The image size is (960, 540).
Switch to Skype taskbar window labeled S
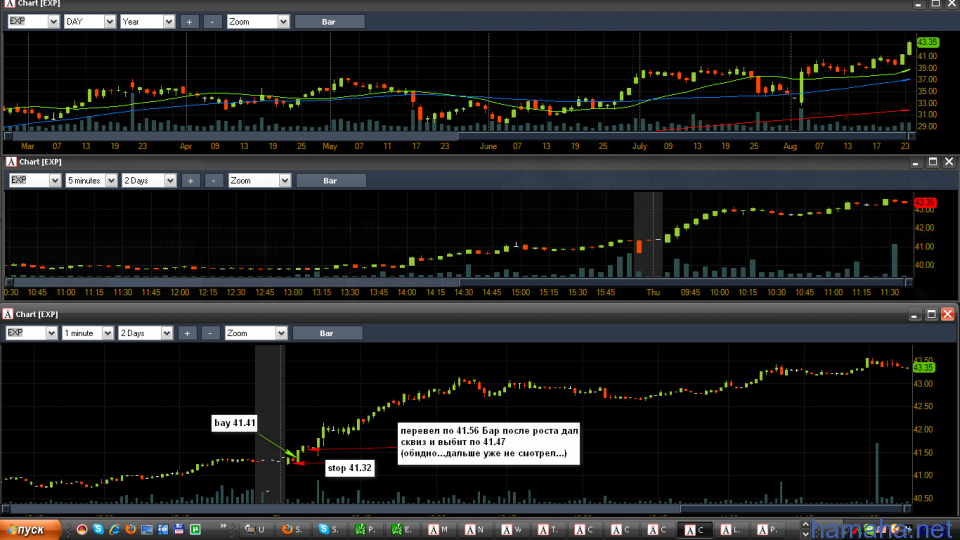[331, 530]
